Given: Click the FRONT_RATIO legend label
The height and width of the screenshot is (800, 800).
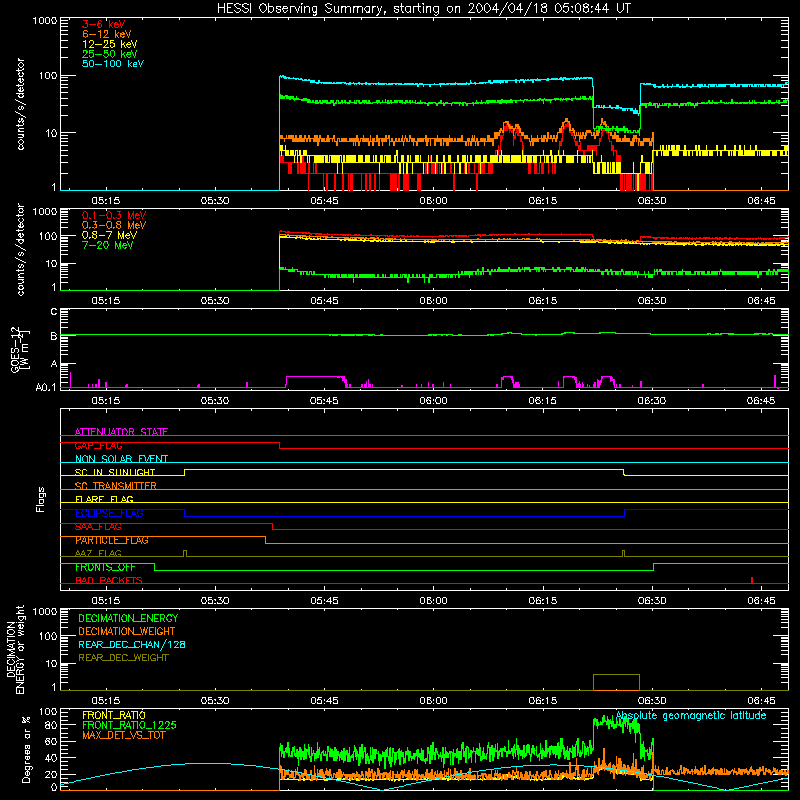Looking at the screenshot, I should [x=114, y=715].
